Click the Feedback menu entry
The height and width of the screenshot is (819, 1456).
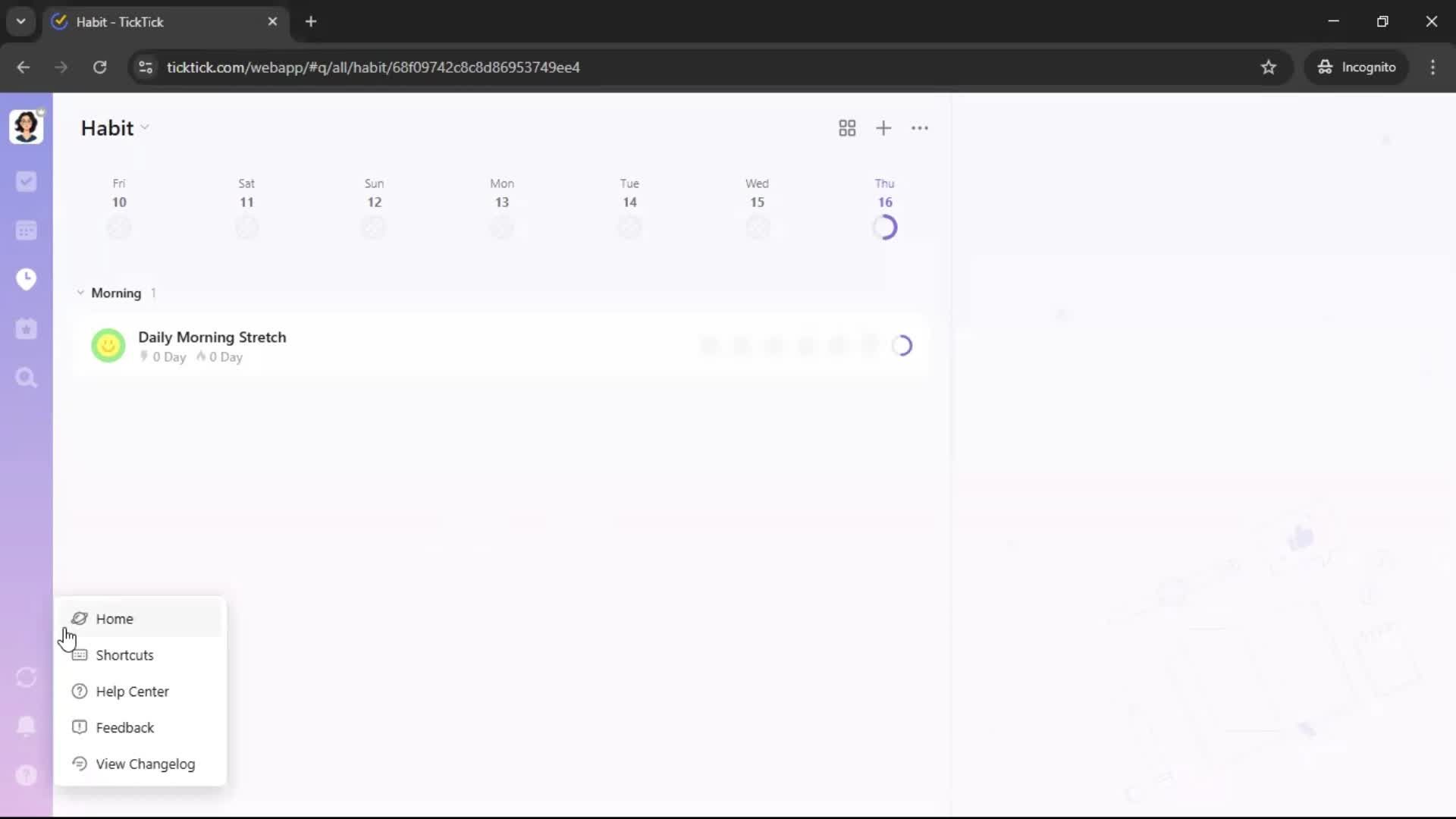pos(124,728)
